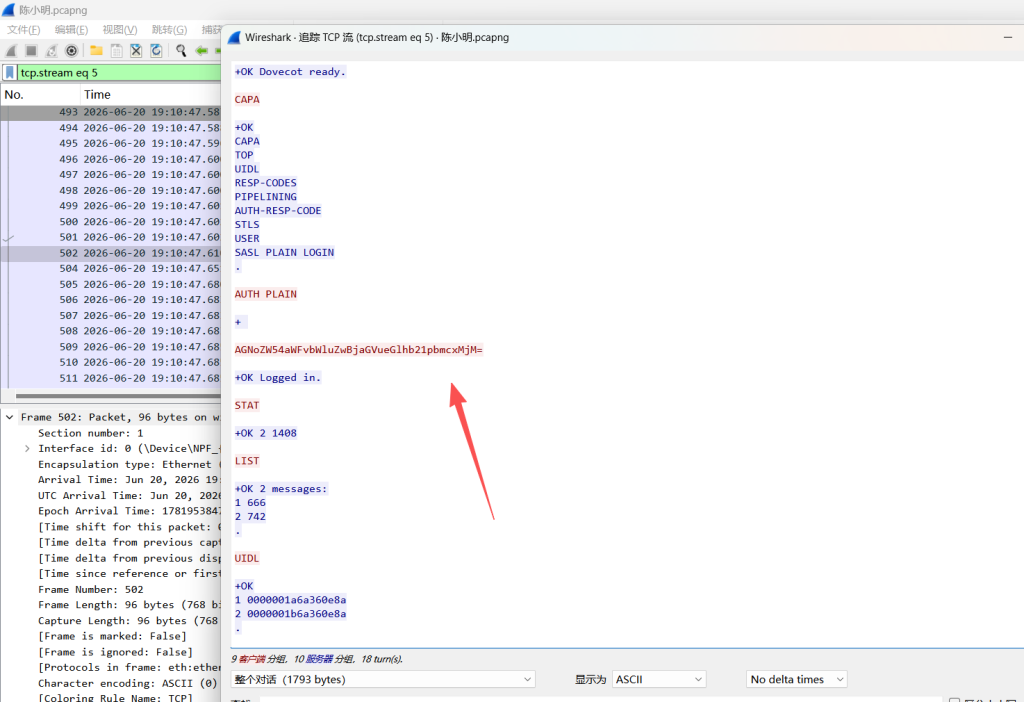The height and width of the screenshot is (702, 1024).
Task: Expand the Interface id tree node
Action: coord(27,449)
